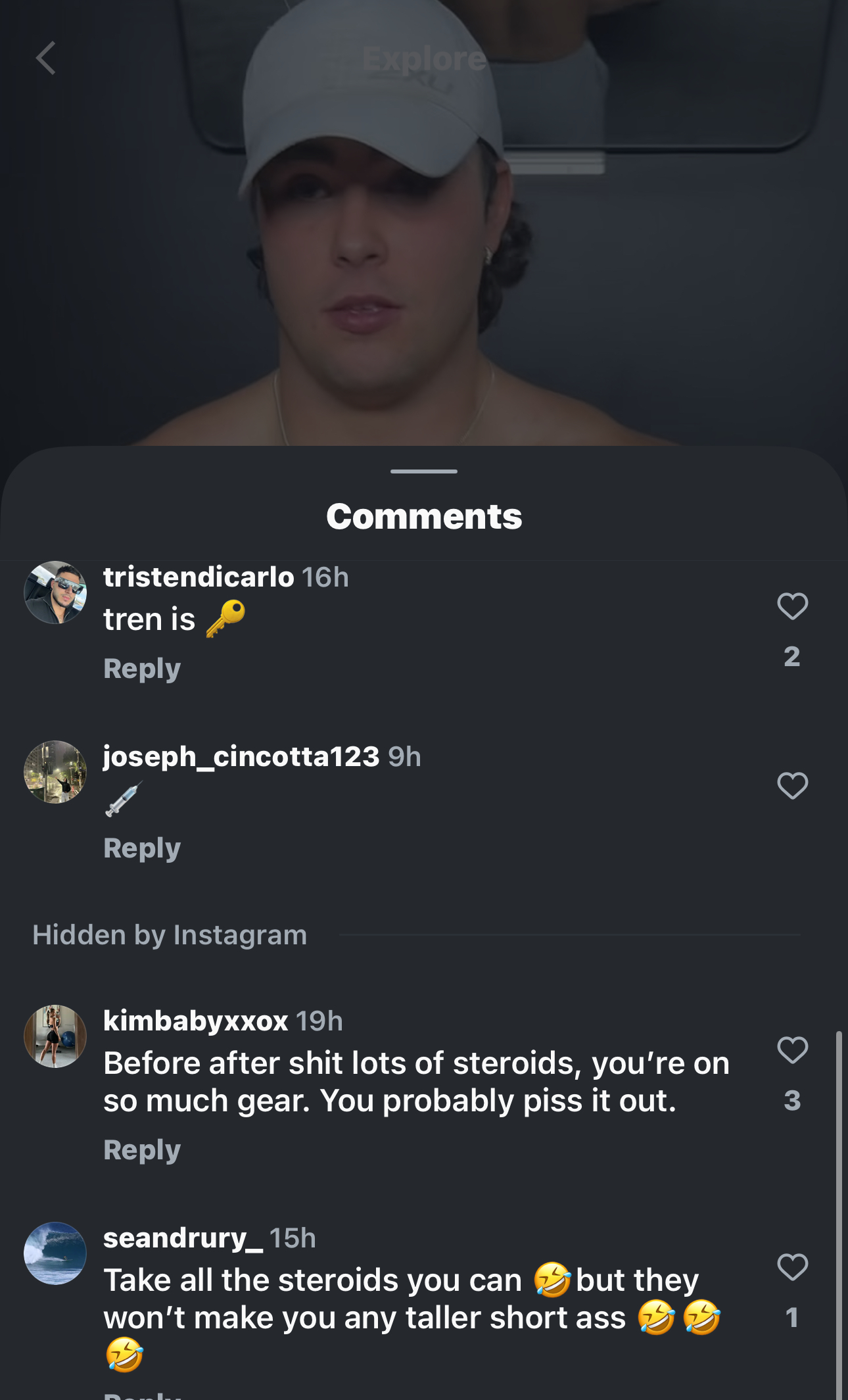The height and width of the screenshot is (1400, 848).
Task: Open kimbabyxxox username link
Action: coord(195,1021)
